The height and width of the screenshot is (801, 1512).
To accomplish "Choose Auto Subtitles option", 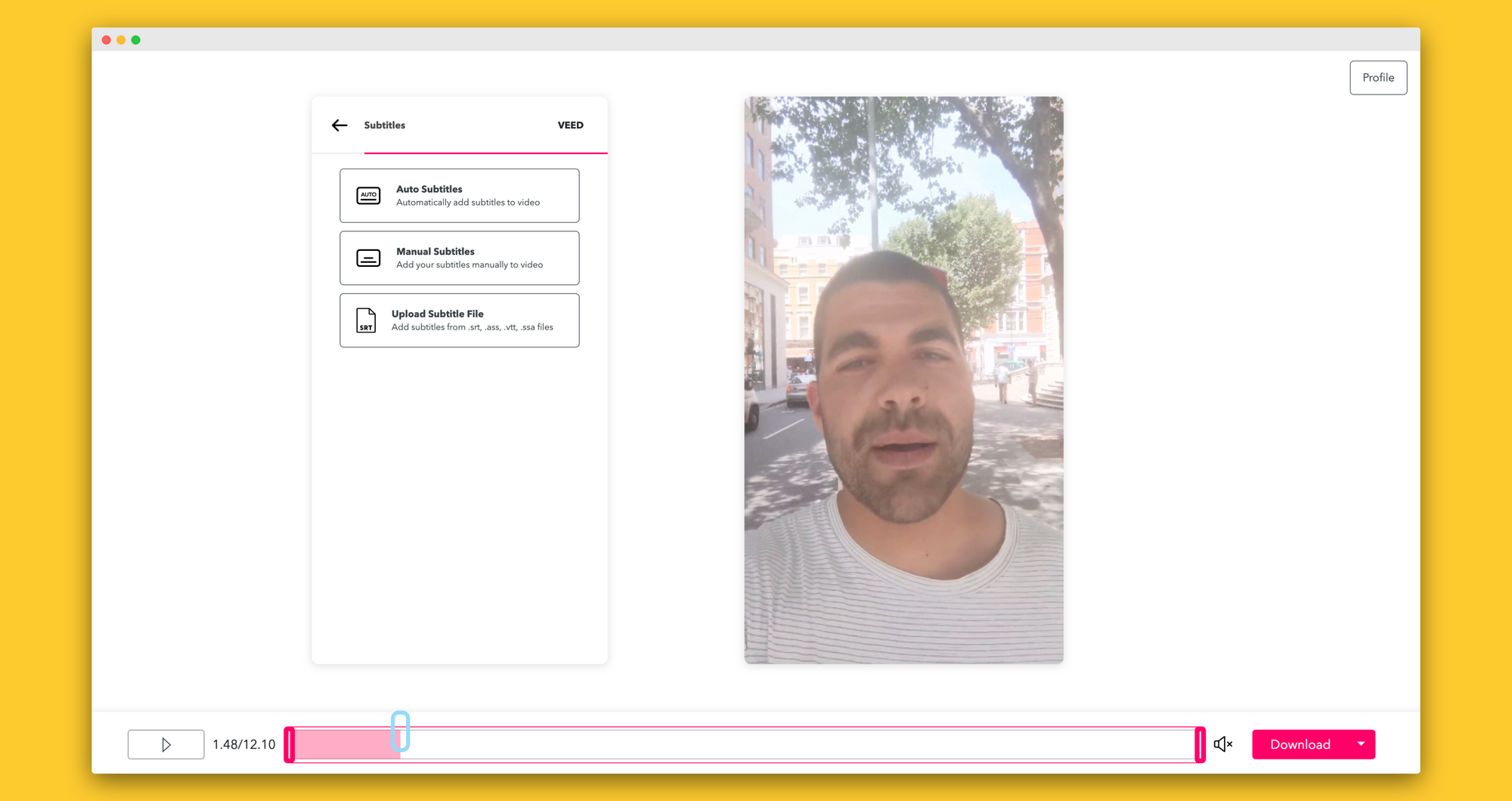I will tap(460, 196).
